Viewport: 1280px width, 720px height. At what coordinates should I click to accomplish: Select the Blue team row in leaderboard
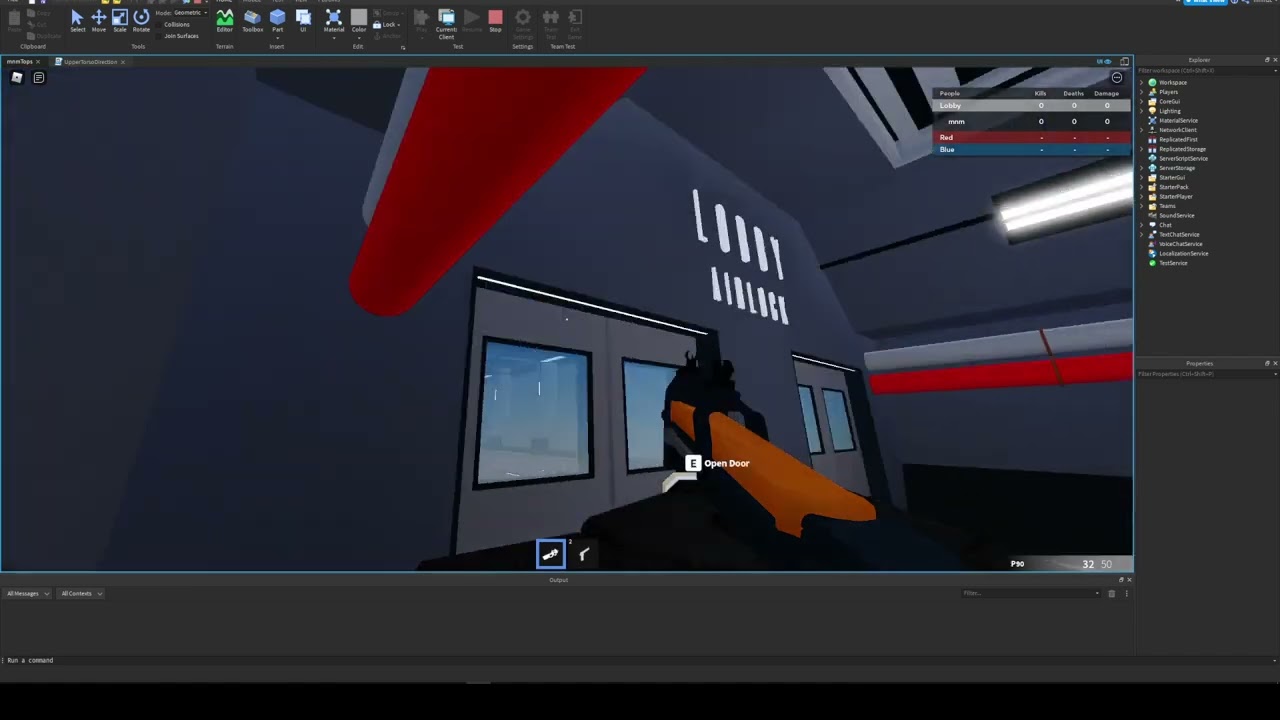[x=1032, y=149]
